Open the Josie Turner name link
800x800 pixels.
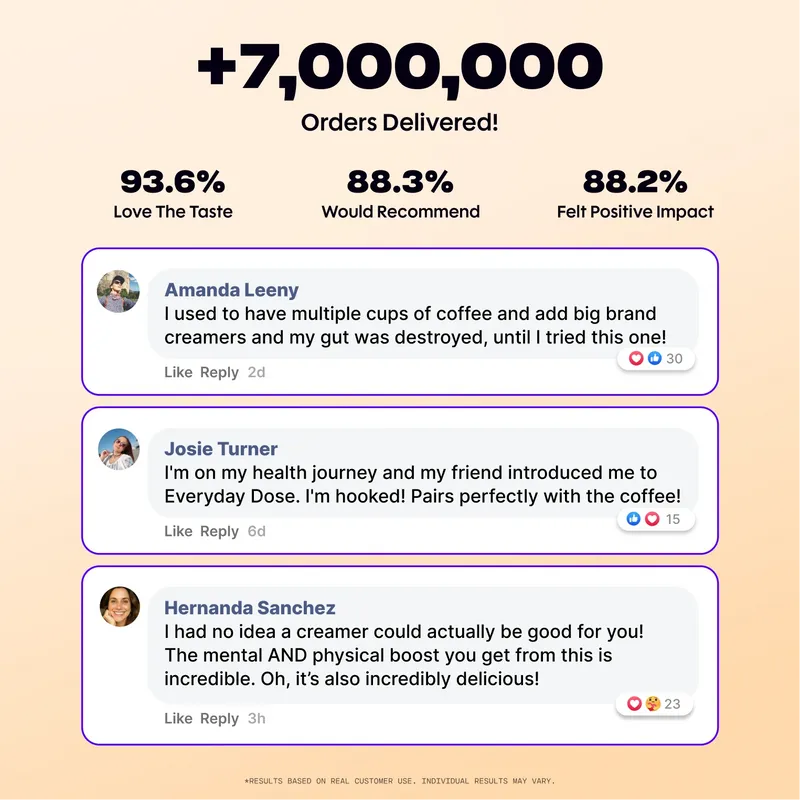coord(221,449)
